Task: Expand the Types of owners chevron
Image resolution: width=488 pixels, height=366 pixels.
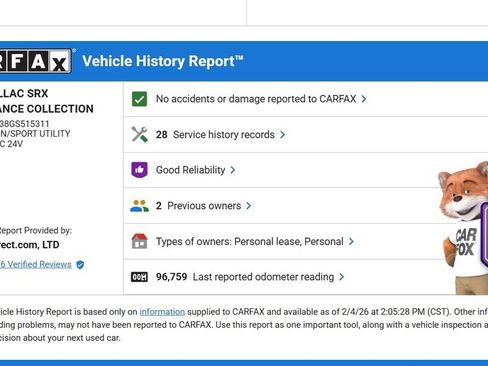Action: pos(351,242)
